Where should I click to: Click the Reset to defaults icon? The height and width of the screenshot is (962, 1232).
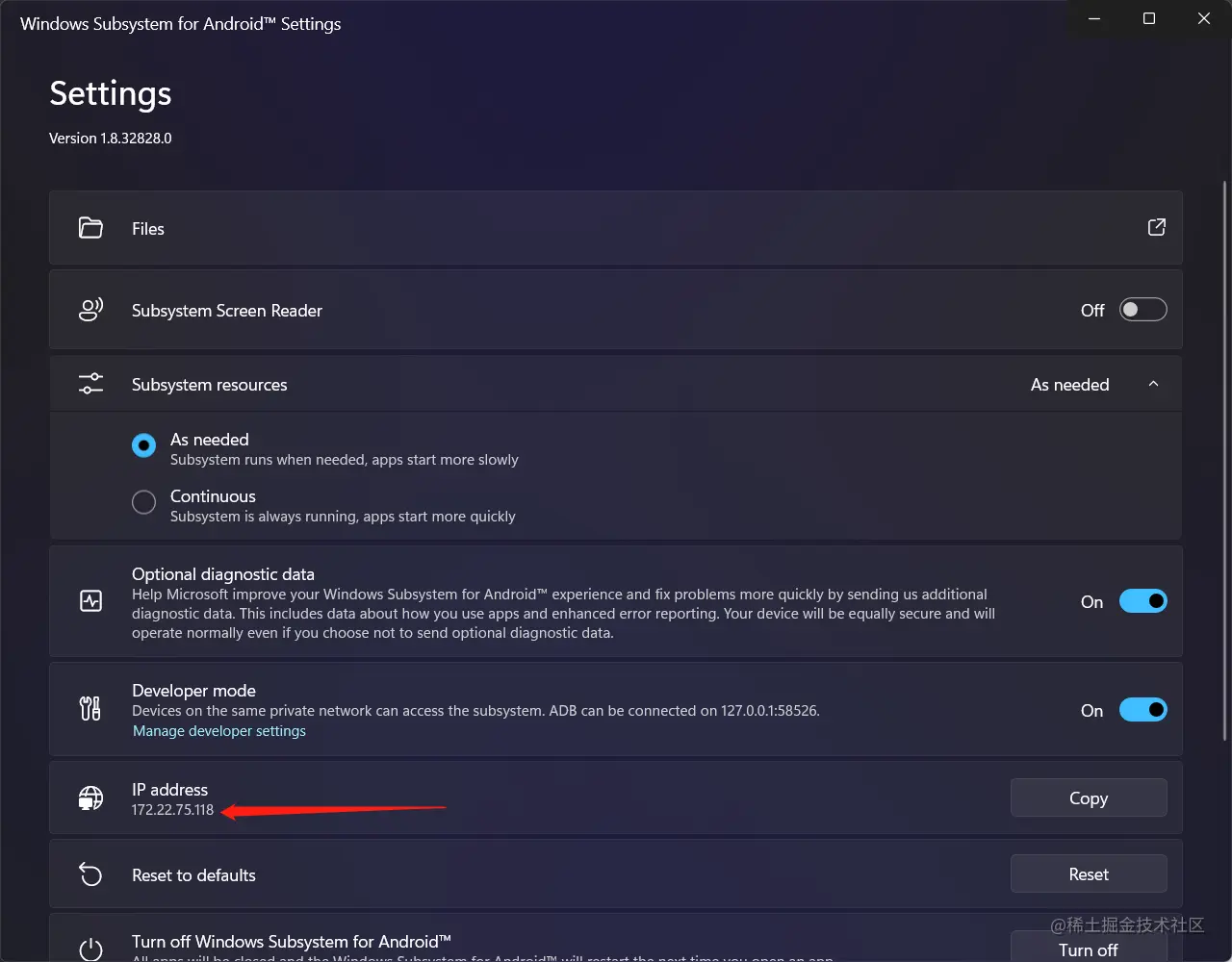[x=90, y=874]
